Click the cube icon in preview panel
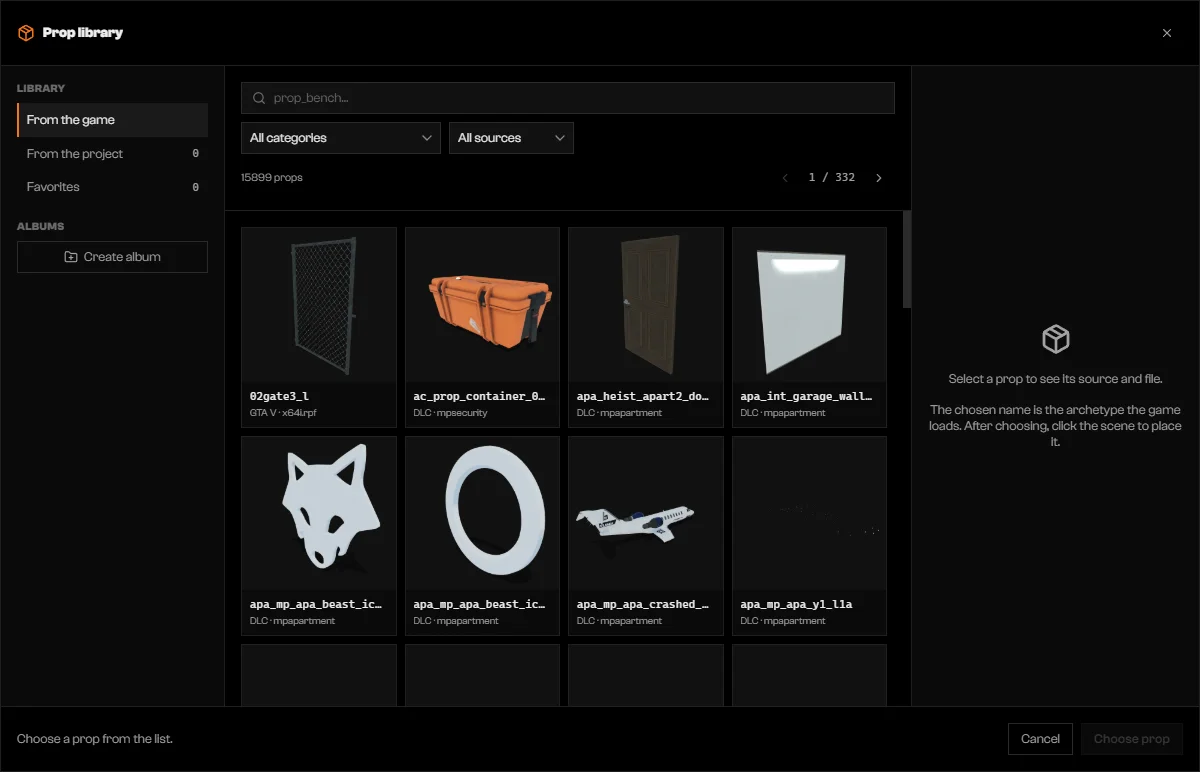 point(1056,339)
